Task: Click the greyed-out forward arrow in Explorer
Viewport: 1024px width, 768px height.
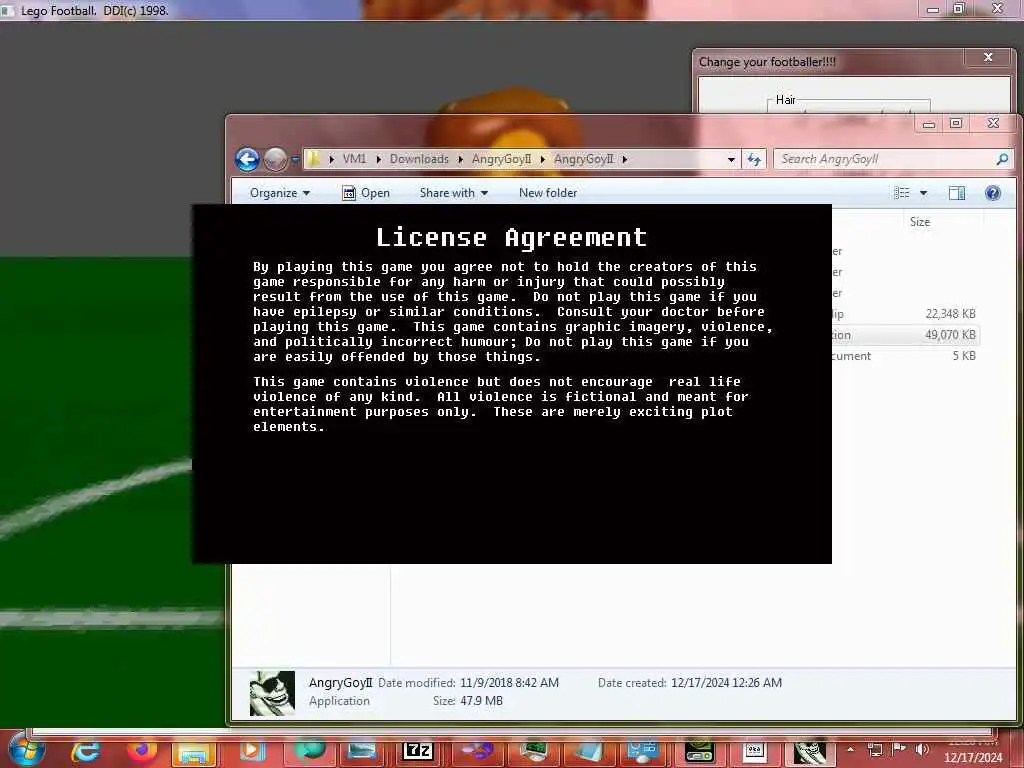Action: tap(275, 159)
